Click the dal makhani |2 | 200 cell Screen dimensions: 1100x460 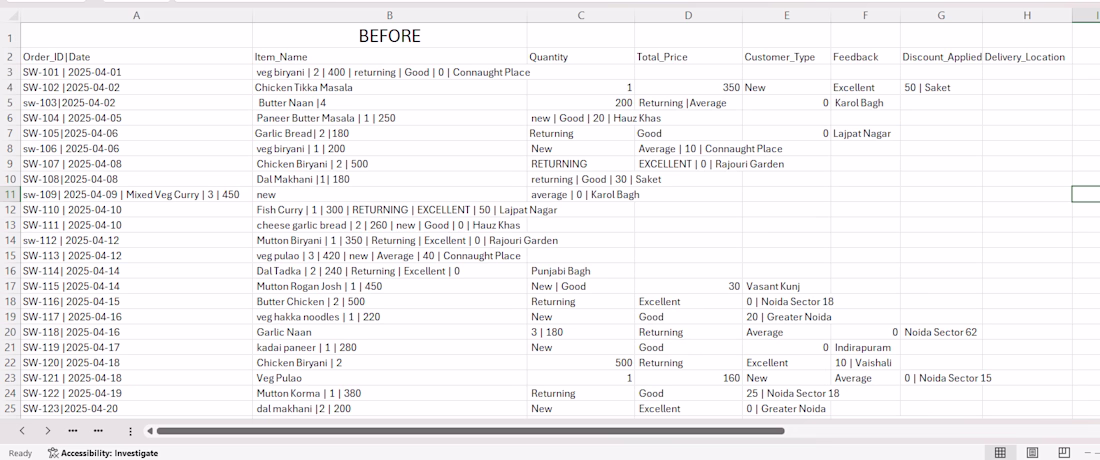click(x=389, y=408)
